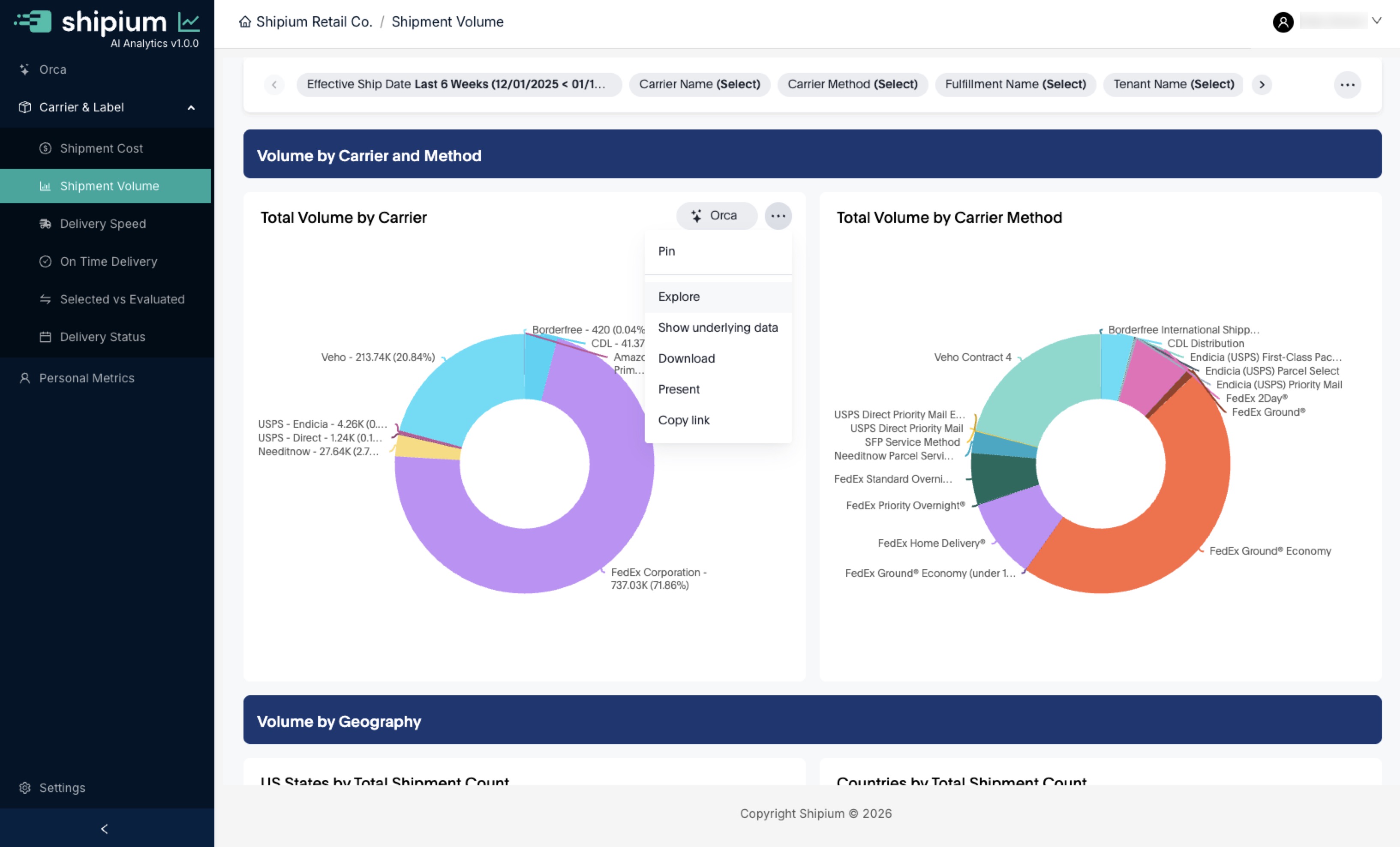Open Settings gear in sidebar
The height and width of the screenshot is (847, 1400).
pyautogui.click(x=24, y=788)
